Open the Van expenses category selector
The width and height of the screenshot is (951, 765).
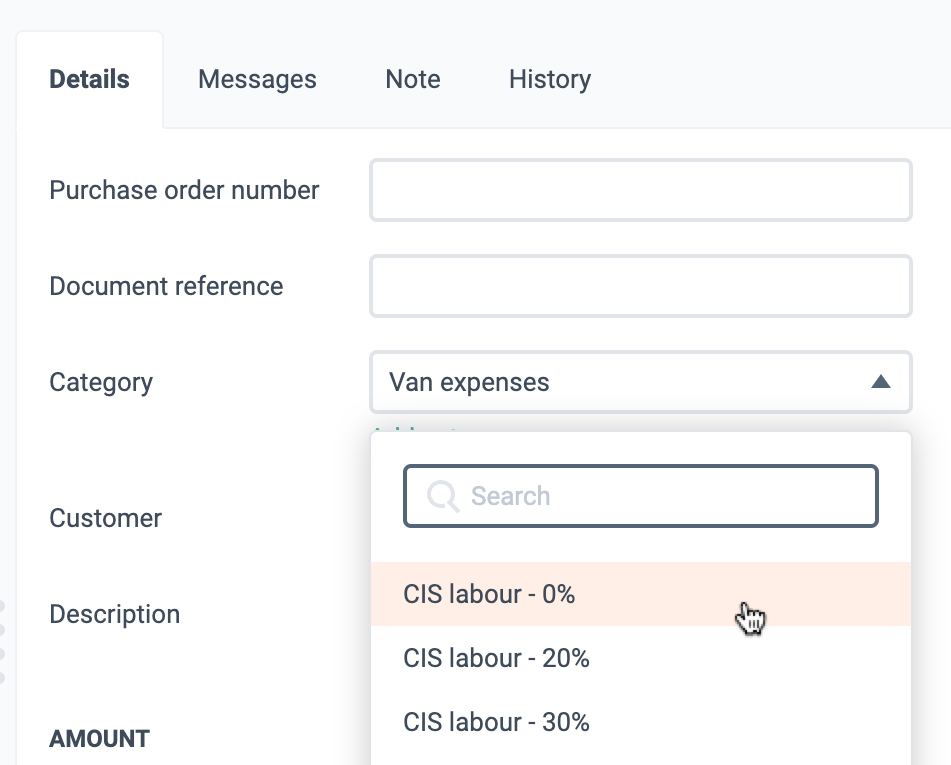coord(640,382)
